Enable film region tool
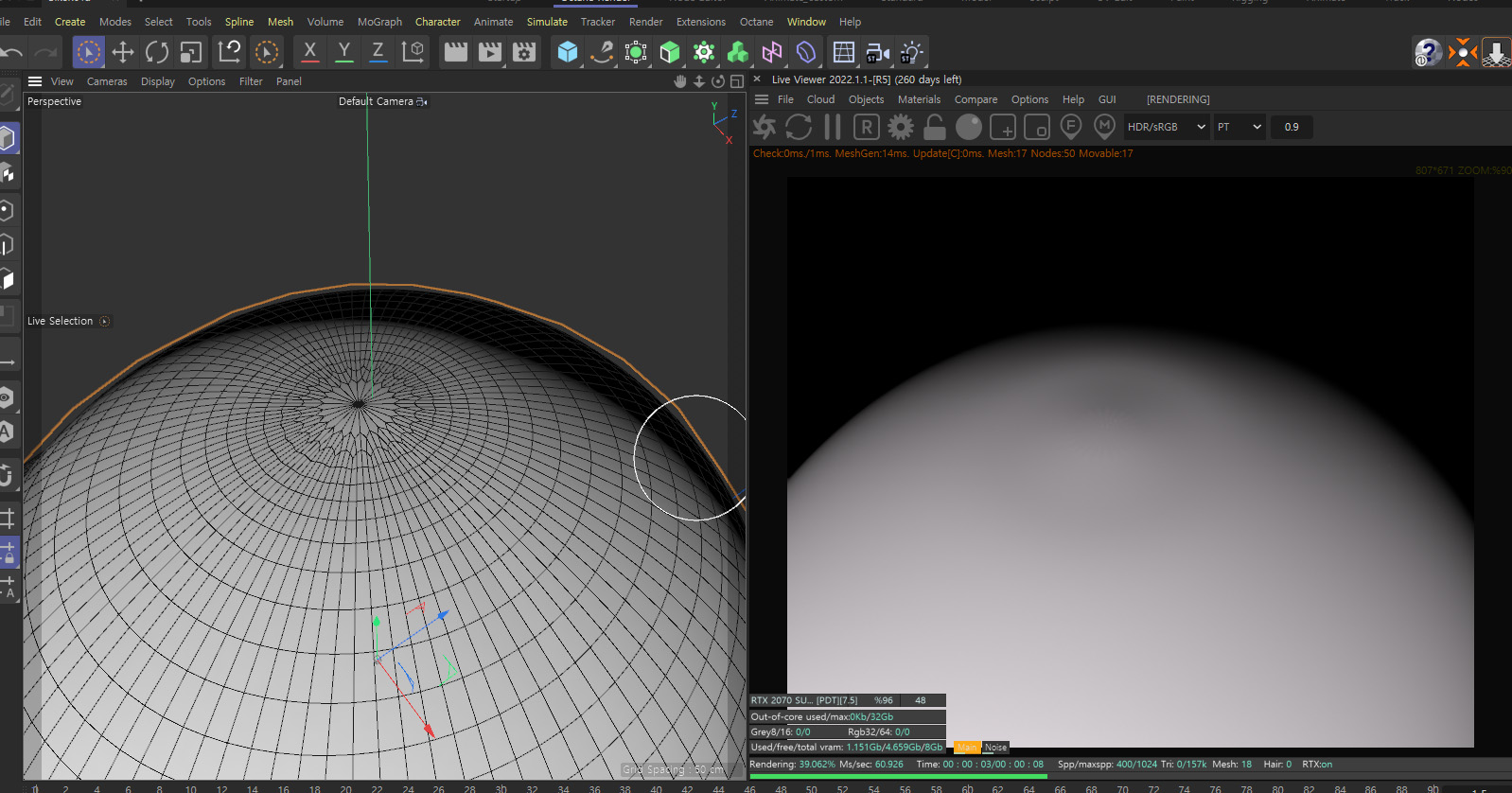The width and height of the screenshot is (1512, 793). point(1037,127)
